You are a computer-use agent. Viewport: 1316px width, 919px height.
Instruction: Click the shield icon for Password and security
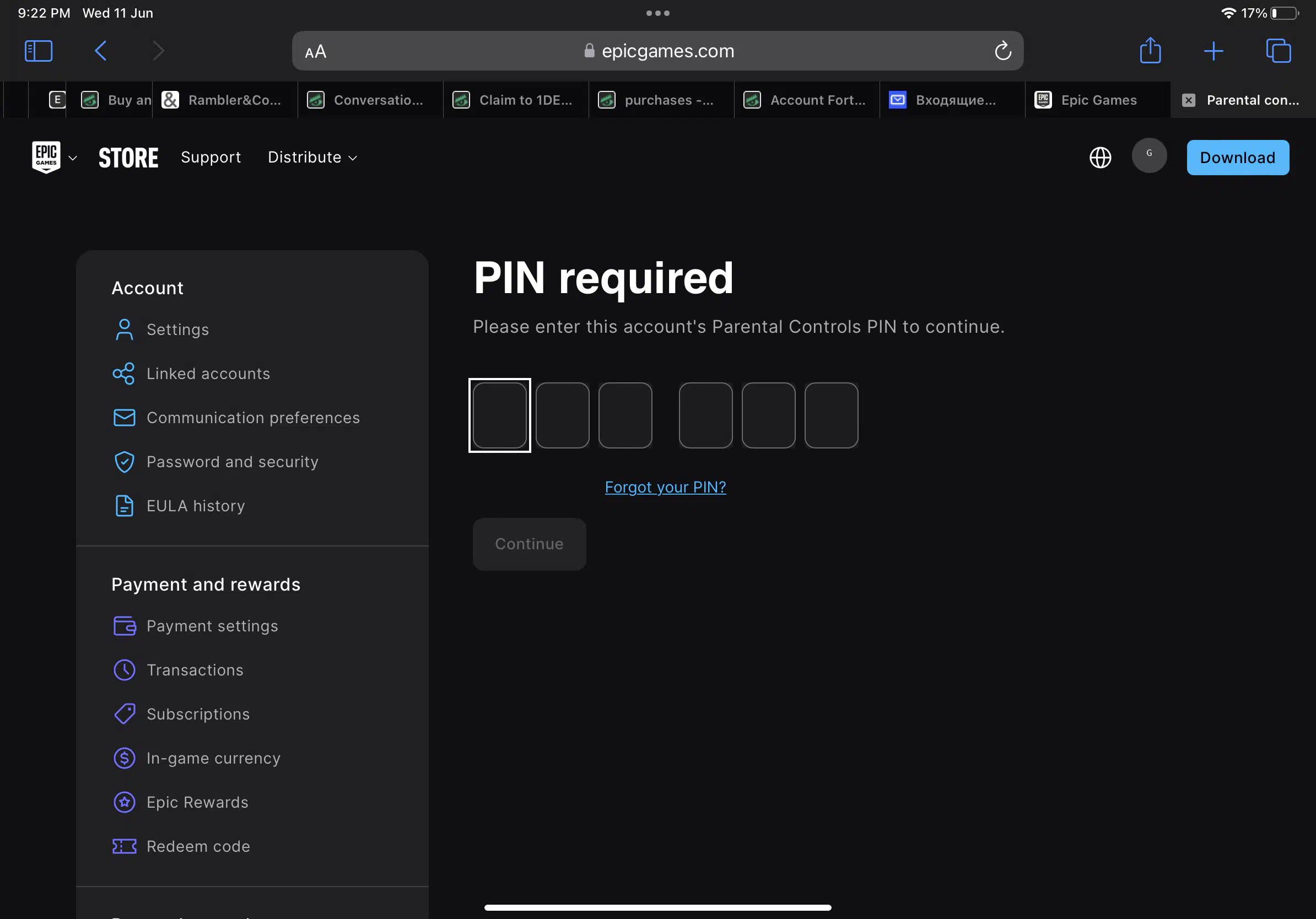click(x=125, y=462)
